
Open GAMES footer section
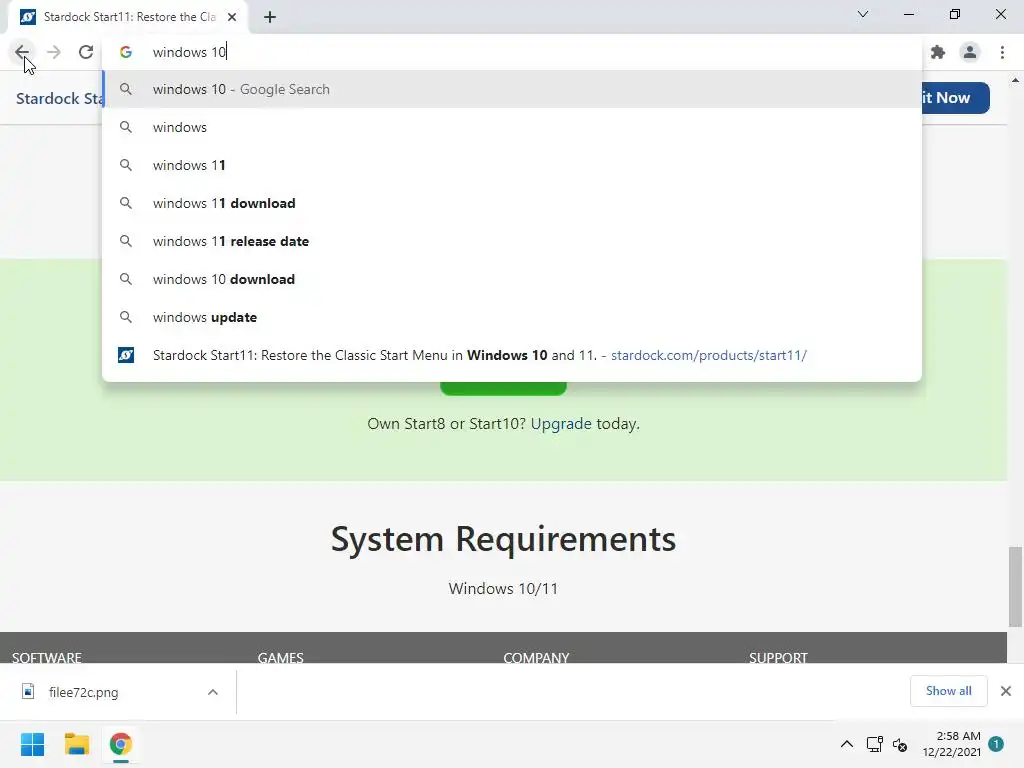(x=280, y=657)
